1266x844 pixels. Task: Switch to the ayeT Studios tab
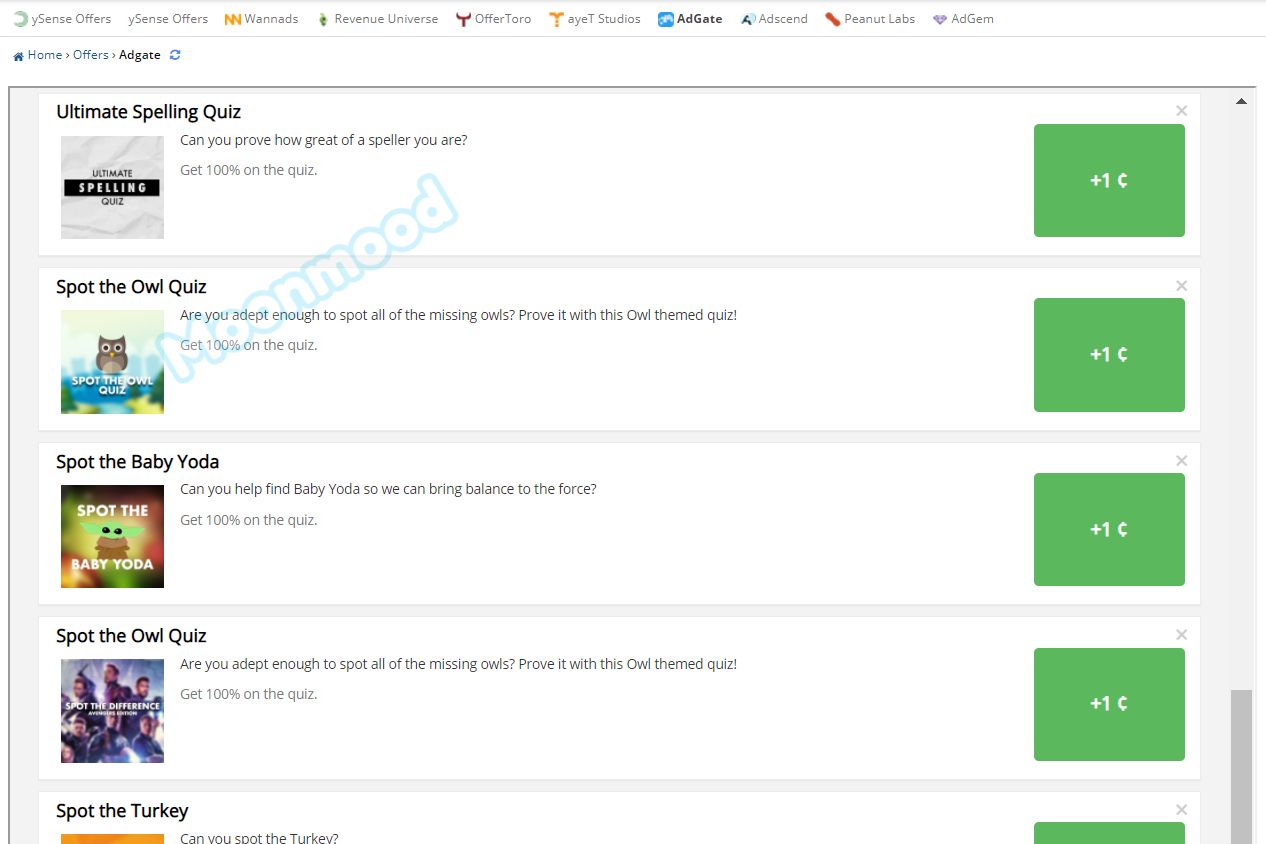point(594,19)
